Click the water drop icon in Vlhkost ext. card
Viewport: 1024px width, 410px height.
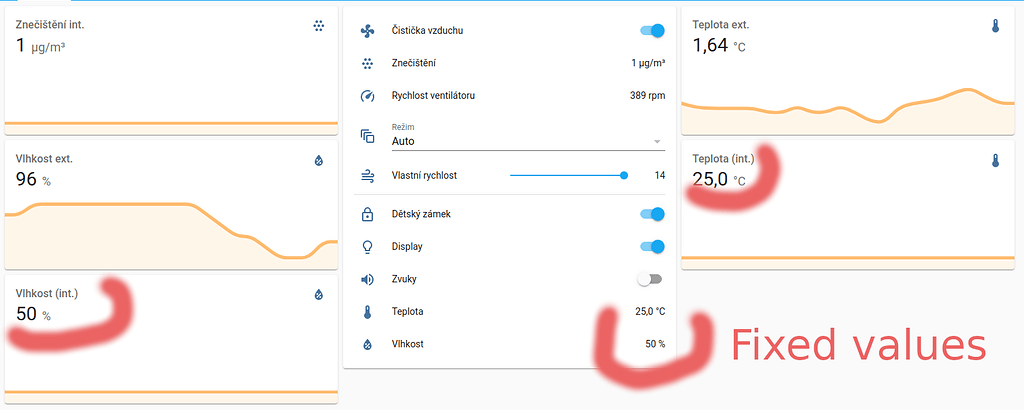[x=319, y=161]
